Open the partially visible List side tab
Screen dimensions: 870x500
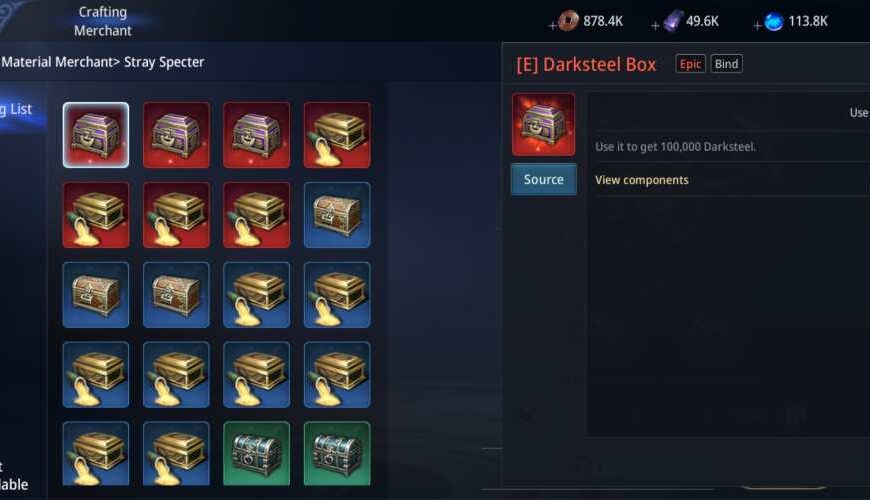click(16, 109)
